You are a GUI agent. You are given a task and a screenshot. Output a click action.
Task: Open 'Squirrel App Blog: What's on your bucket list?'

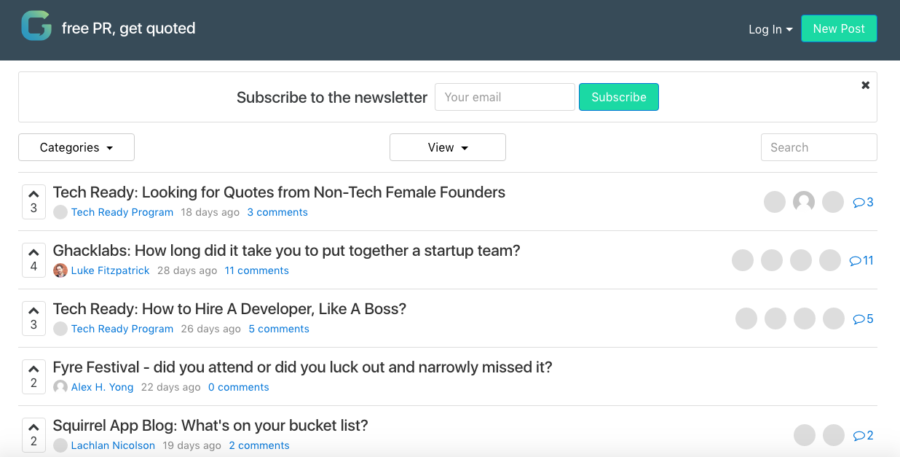pyautogui.click(x=210, y=425)
